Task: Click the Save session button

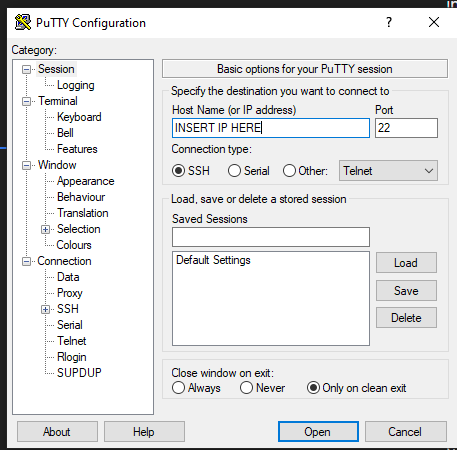Action: (406, 290)
